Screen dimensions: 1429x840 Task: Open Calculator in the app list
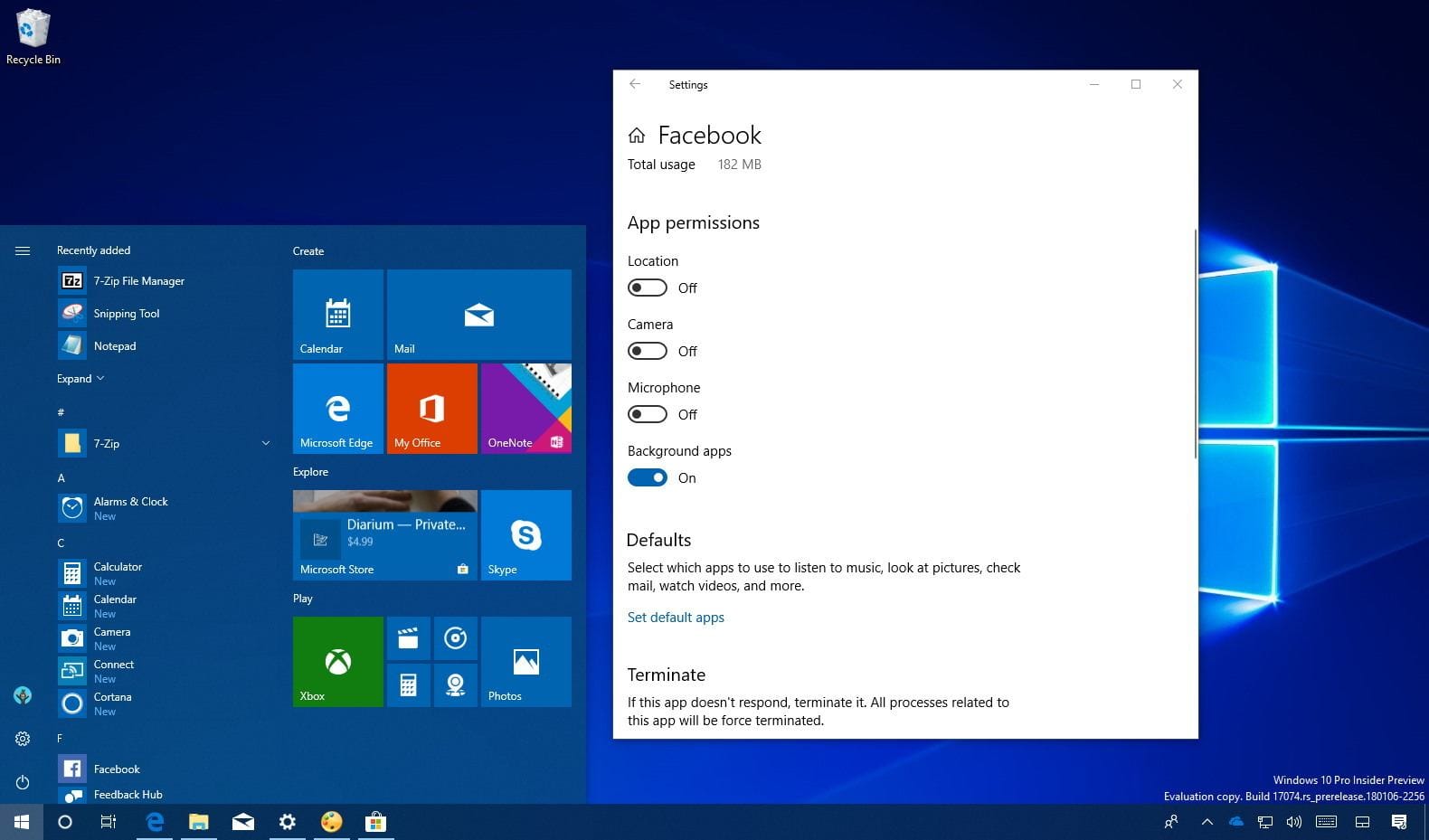tap(165, 573)
